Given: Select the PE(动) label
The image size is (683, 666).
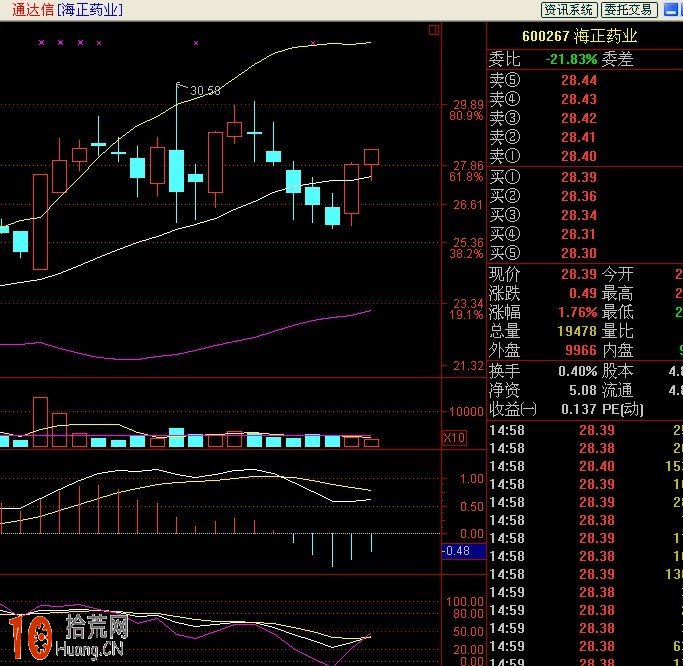Looking at the screenshot, I should [622, 409].
